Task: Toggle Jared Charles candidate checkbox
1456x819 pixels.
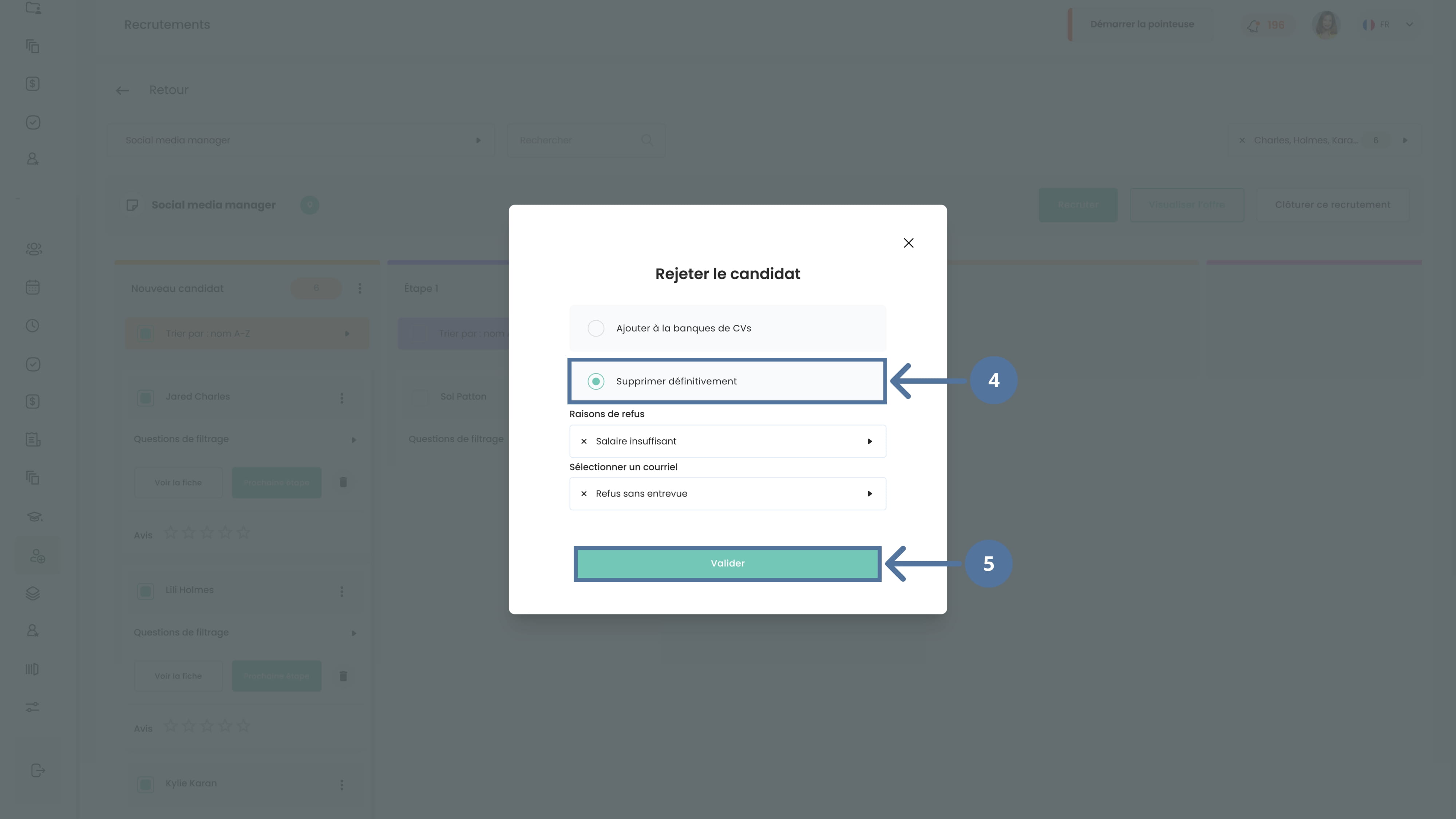Action: 145,397
